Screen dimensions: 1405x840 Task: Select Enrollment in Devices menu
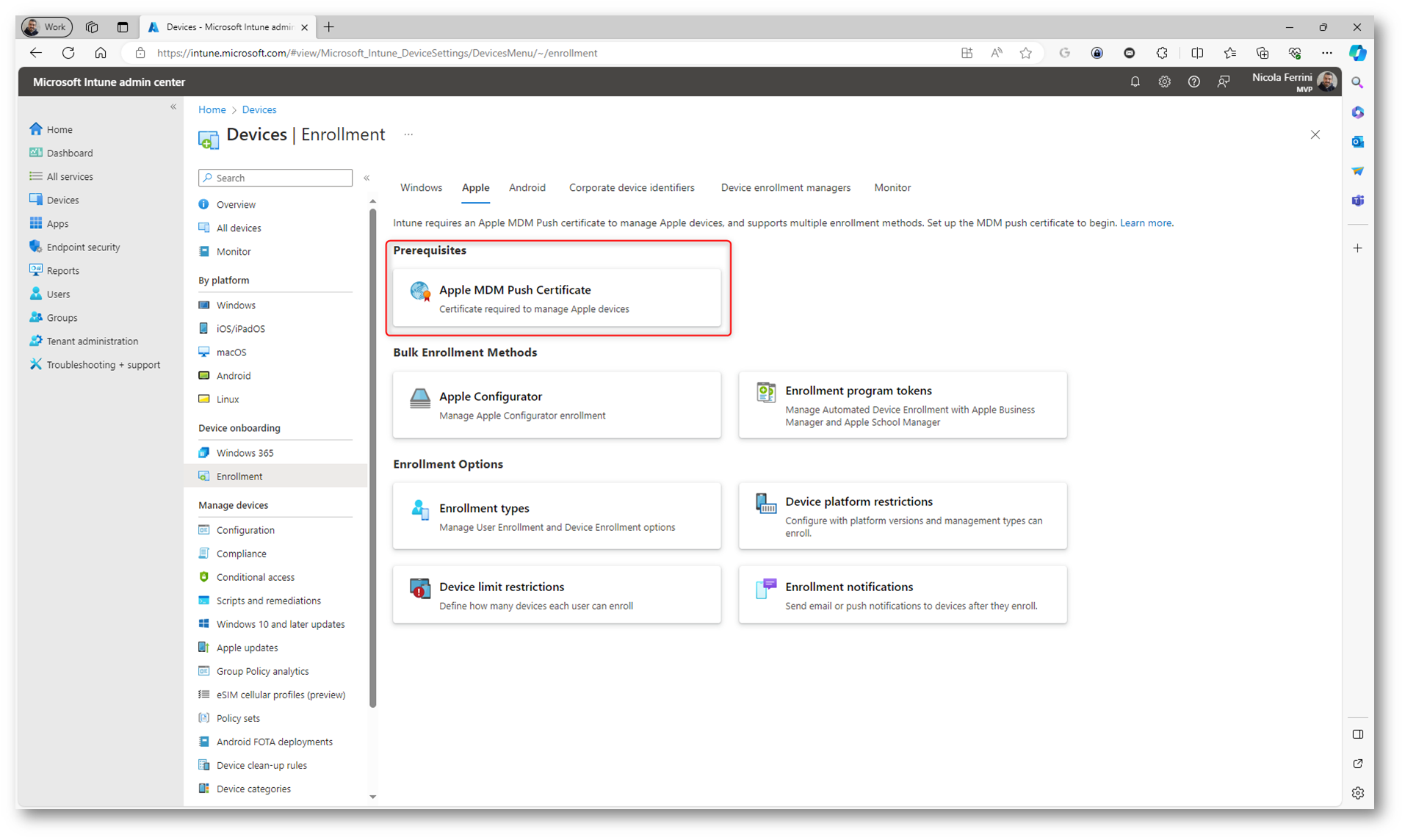point(275,476)
